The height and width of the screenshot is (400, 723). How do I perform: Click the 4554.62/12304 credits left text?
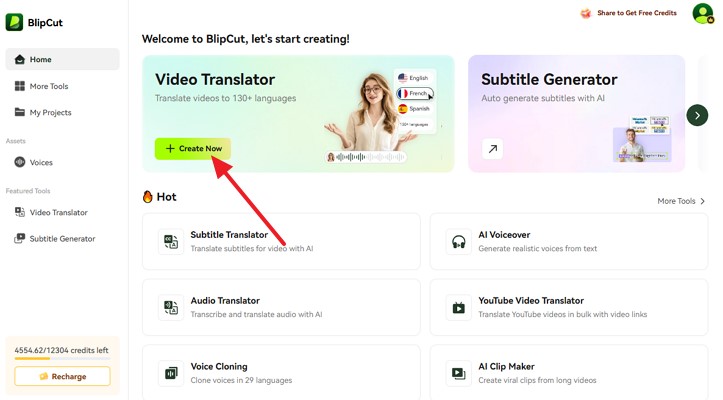pyautogui.click(x=61, y=350)
